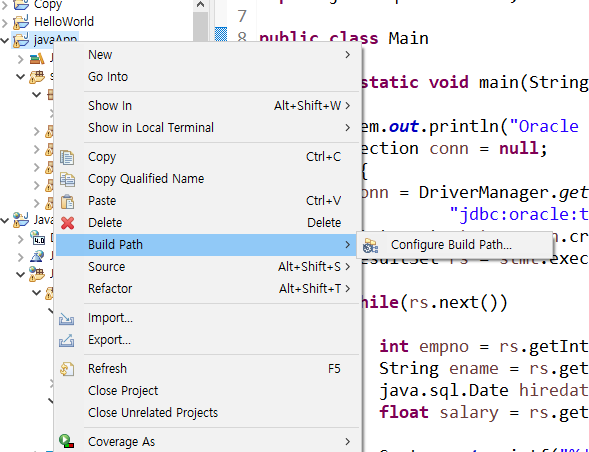This screenshot has width=589, height=452.
Task: Choose Copy Qualified Name
Action: pyautogui.click(x=208, y=179)
